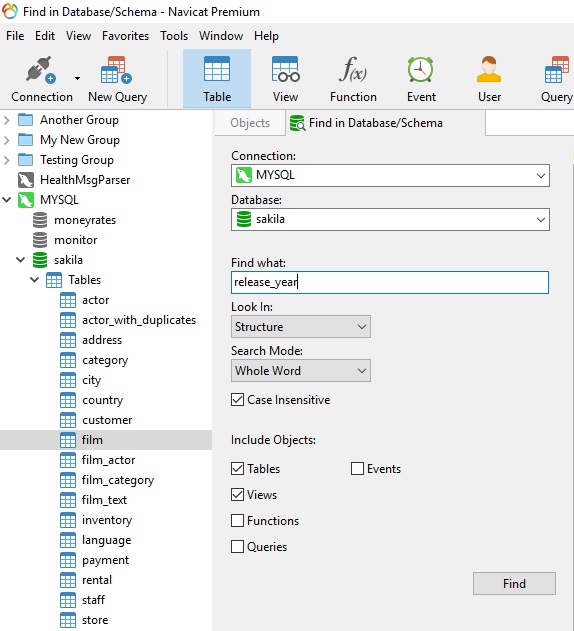This screenshot has width=574, height=631.
Task: Switch to the Objects tab
Action: click(x=250, y=123)
